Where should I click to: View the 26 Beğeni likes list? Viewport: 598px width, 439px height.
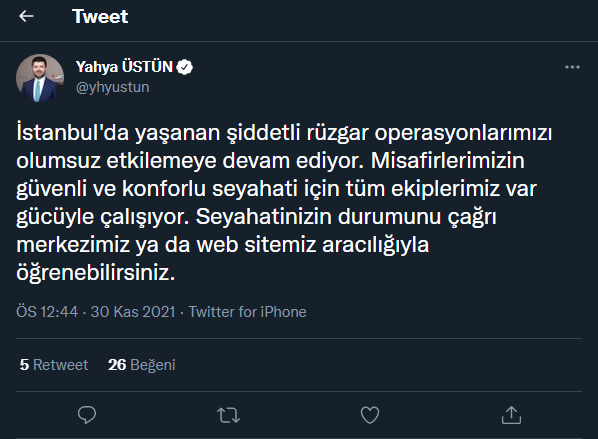point(141,365)
